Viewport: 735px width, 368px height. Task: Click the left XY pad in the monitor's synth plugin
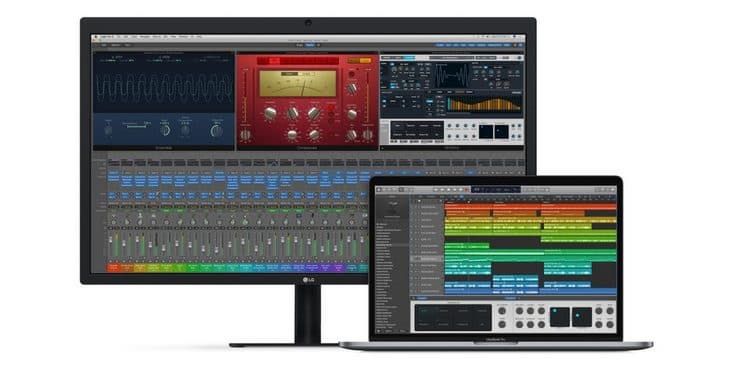click(x=486, y=131)
